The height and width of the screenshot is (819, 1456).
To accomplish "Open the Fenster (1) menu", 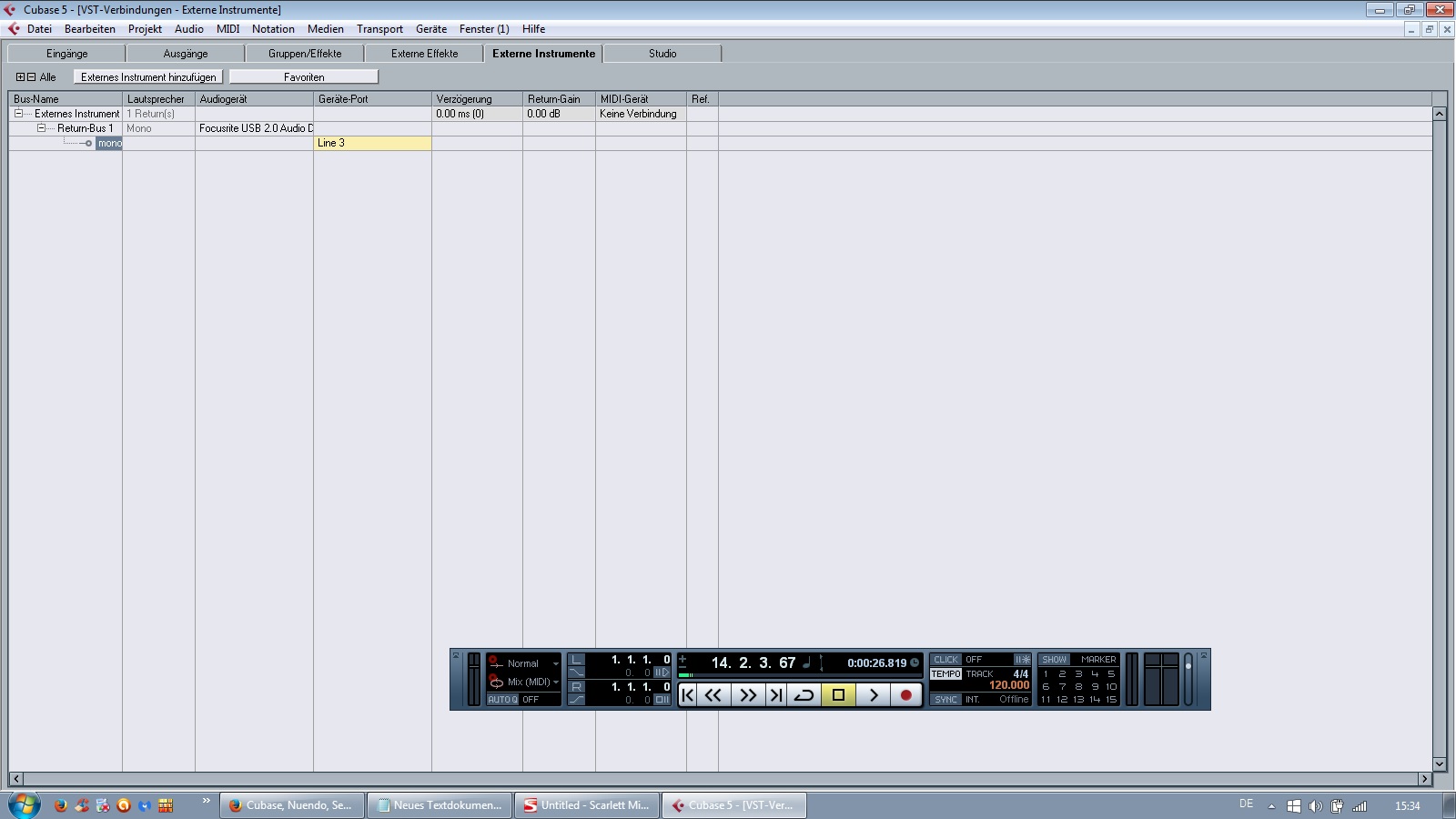I will tap(484, 29).
